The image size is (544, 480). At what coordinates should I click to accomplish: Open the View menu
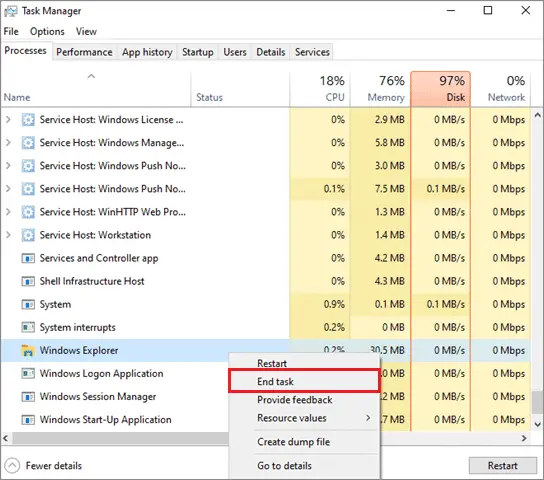[86, 32]
